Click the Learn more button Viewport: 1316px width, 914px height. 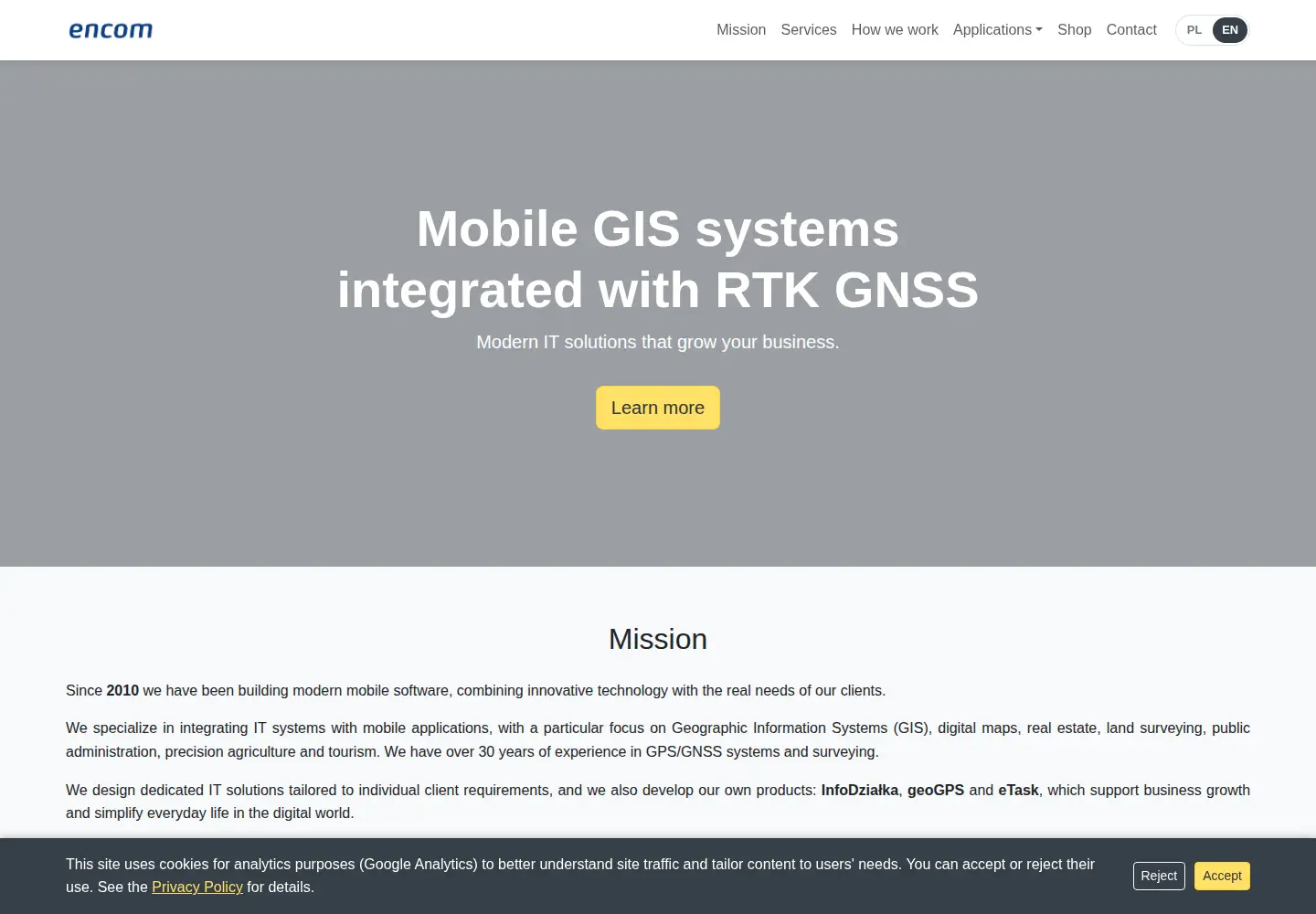click(x=658, y=408)
